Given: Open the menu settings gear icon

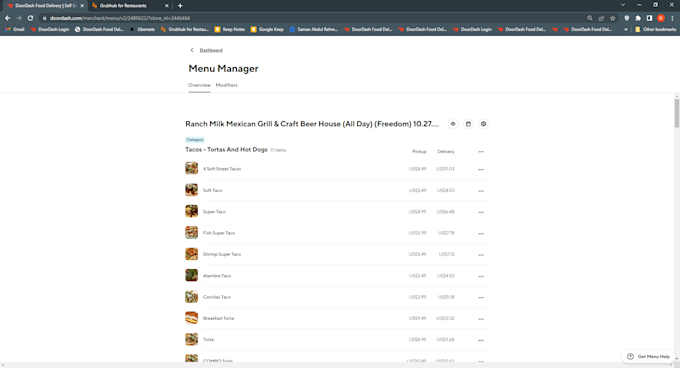Looking at the screenshot, I should (x=484, y=124).
